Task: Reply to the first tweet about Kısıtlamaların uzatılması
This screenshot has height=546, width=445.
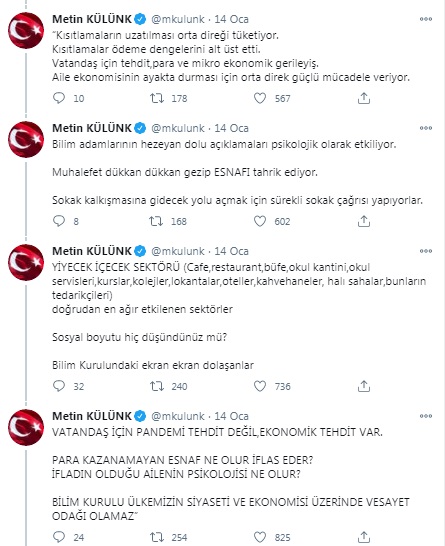Action: click(x=59, y=98)
